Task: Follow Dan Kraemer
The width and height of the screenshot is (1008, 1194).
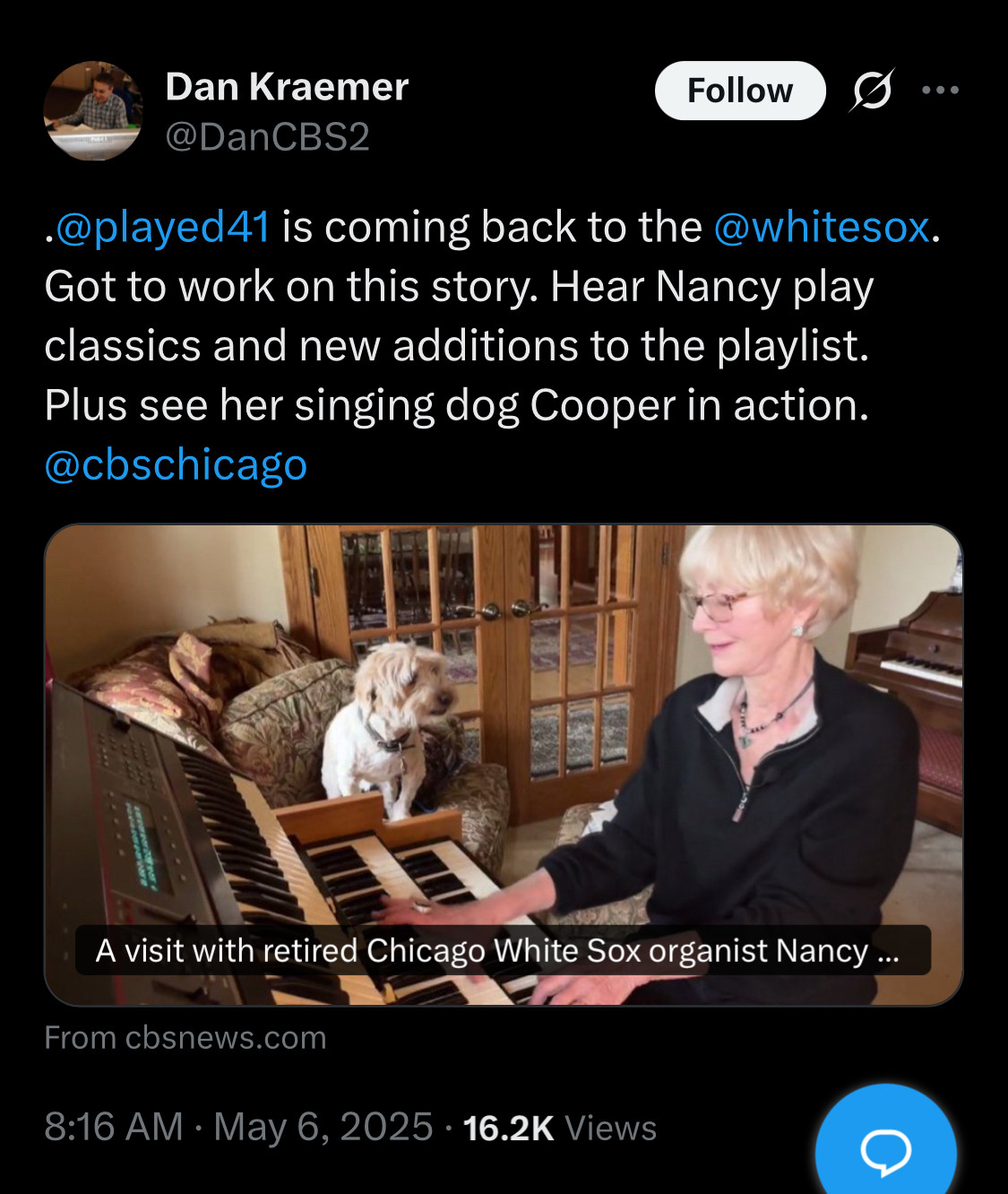Action: [740, 91]
